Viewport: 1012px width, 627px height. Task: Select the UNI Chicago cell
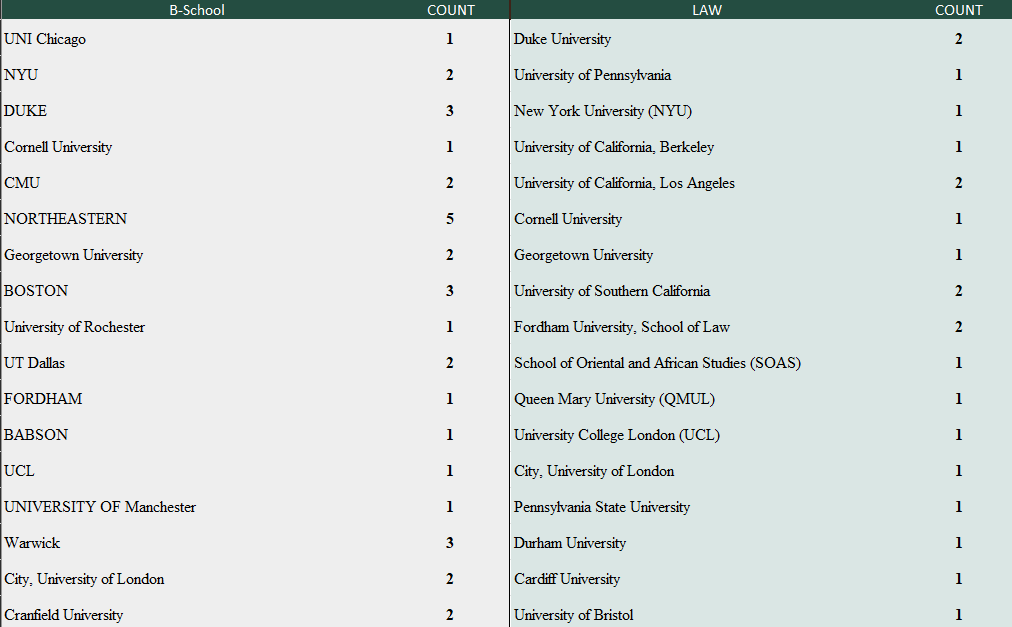tap(45, 39)
